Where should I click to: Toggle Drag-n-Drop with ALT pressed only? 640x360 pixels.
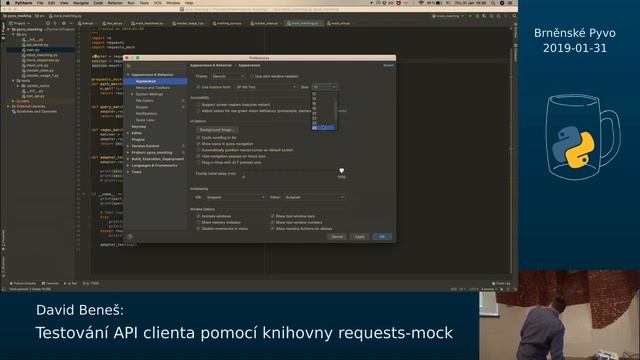click(198, 162)
